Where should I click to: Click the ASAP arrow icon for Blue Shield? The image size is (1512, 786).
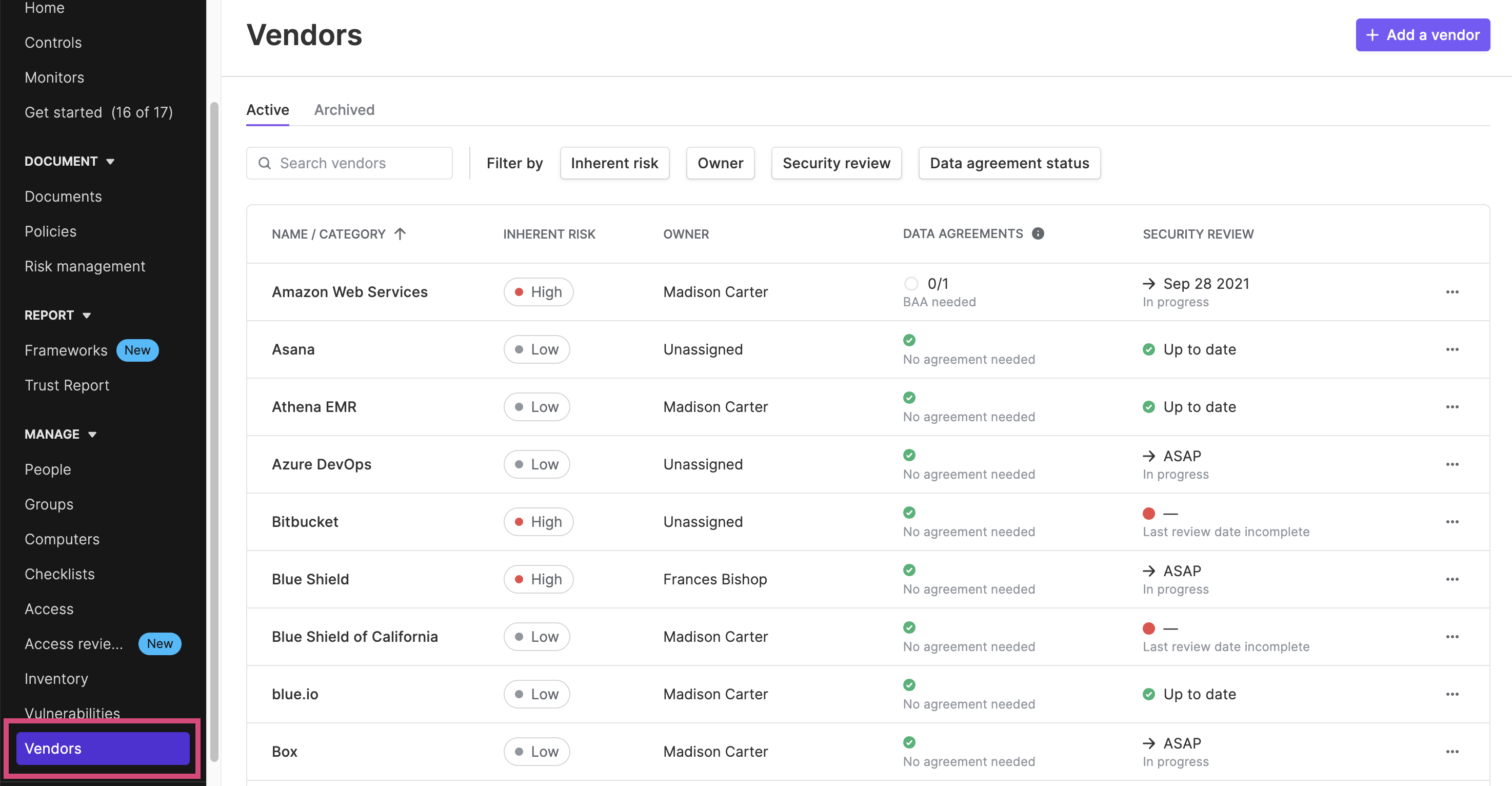click(x=1149, y=571)
